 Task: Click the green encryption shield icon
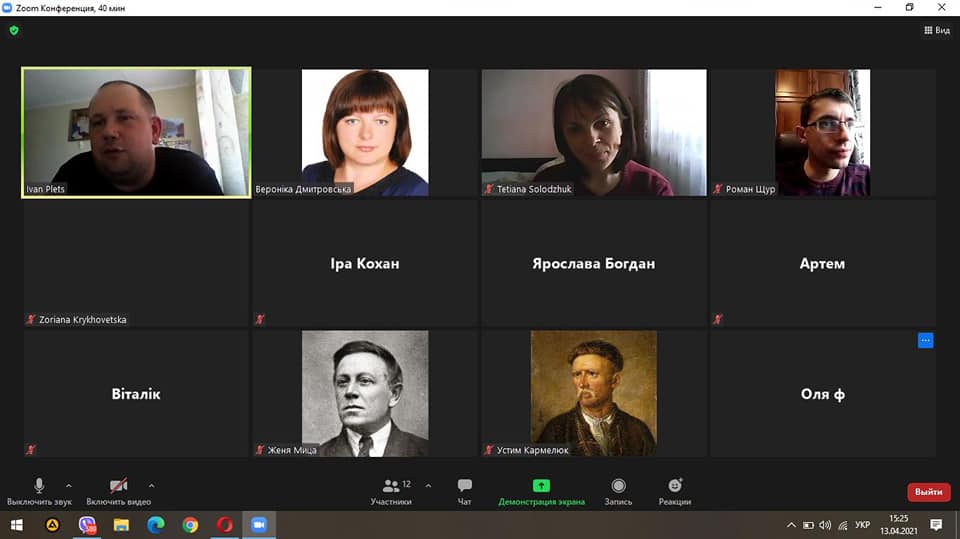click(14, 30)
